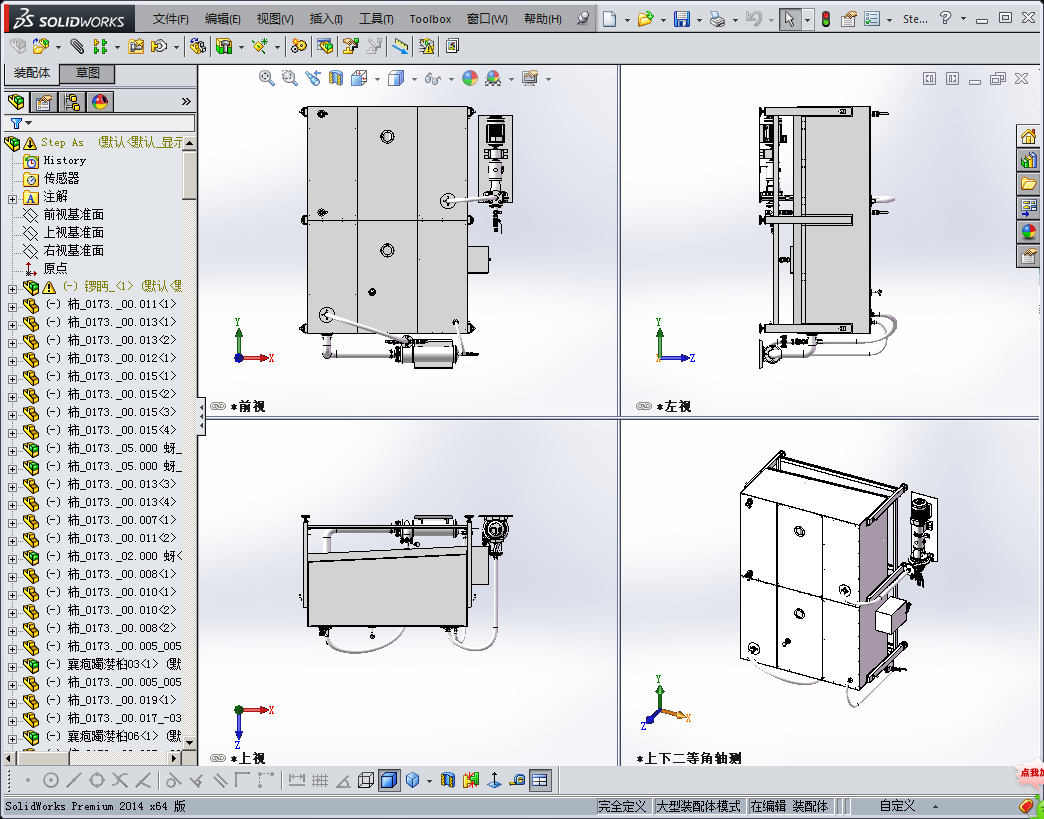This screenshot has width=1044, height=819.
Task: Click the Previous View icon
Action: coord(312,79)
